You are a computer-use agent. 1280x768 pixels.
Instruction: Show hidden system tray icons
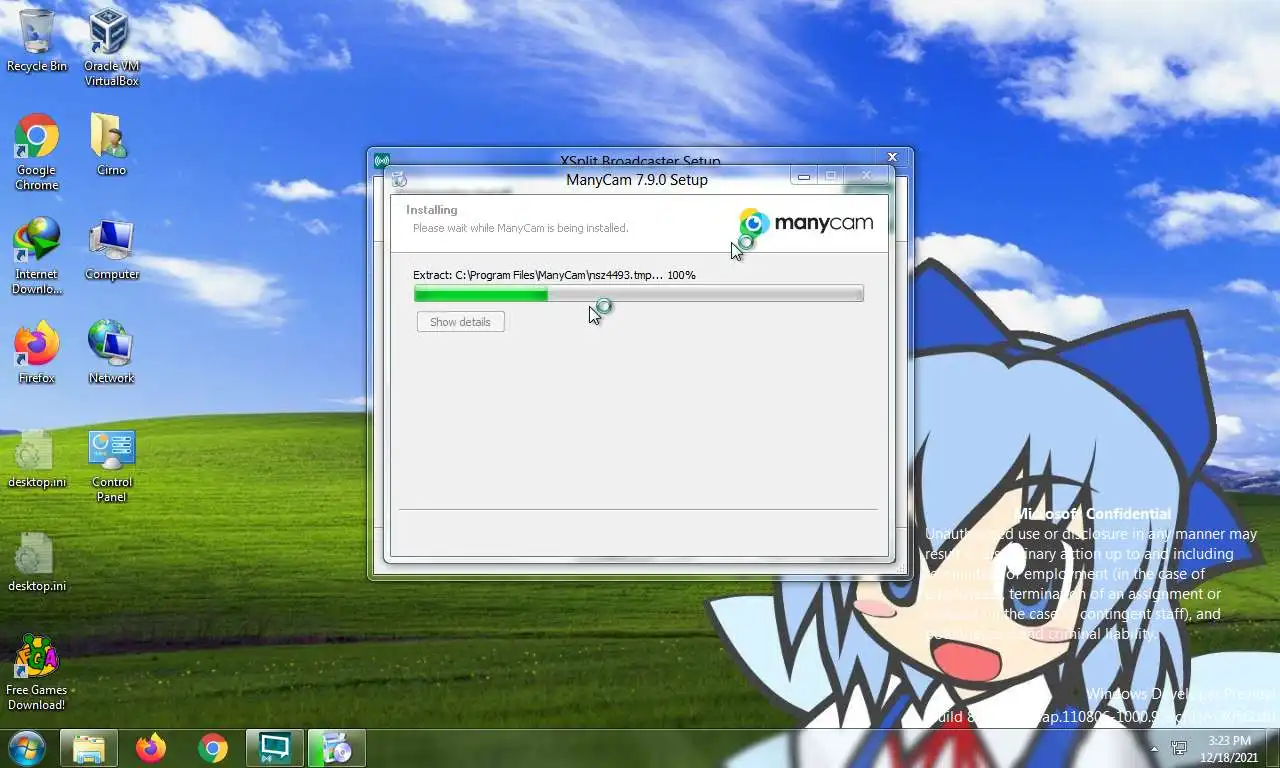tap(1154, 748)
